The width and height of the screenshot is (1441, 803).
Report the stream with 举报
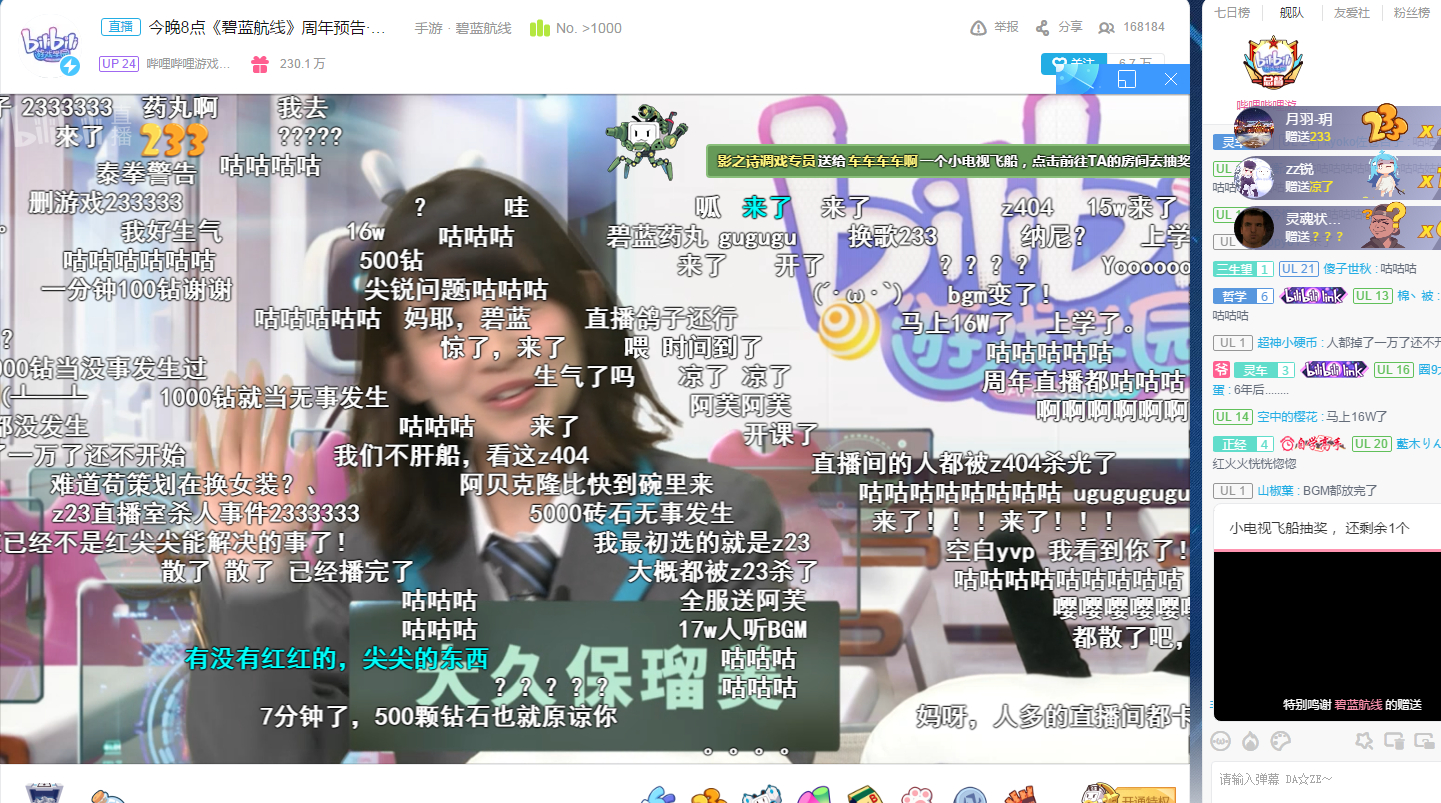pyautogui.click(x=994, y=27)
